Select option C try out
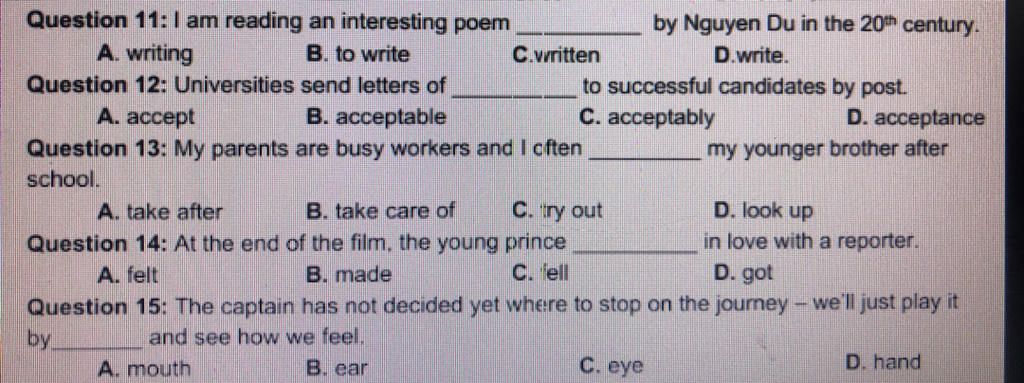Viewport: 1024px width, 383px height. point(557,212)
